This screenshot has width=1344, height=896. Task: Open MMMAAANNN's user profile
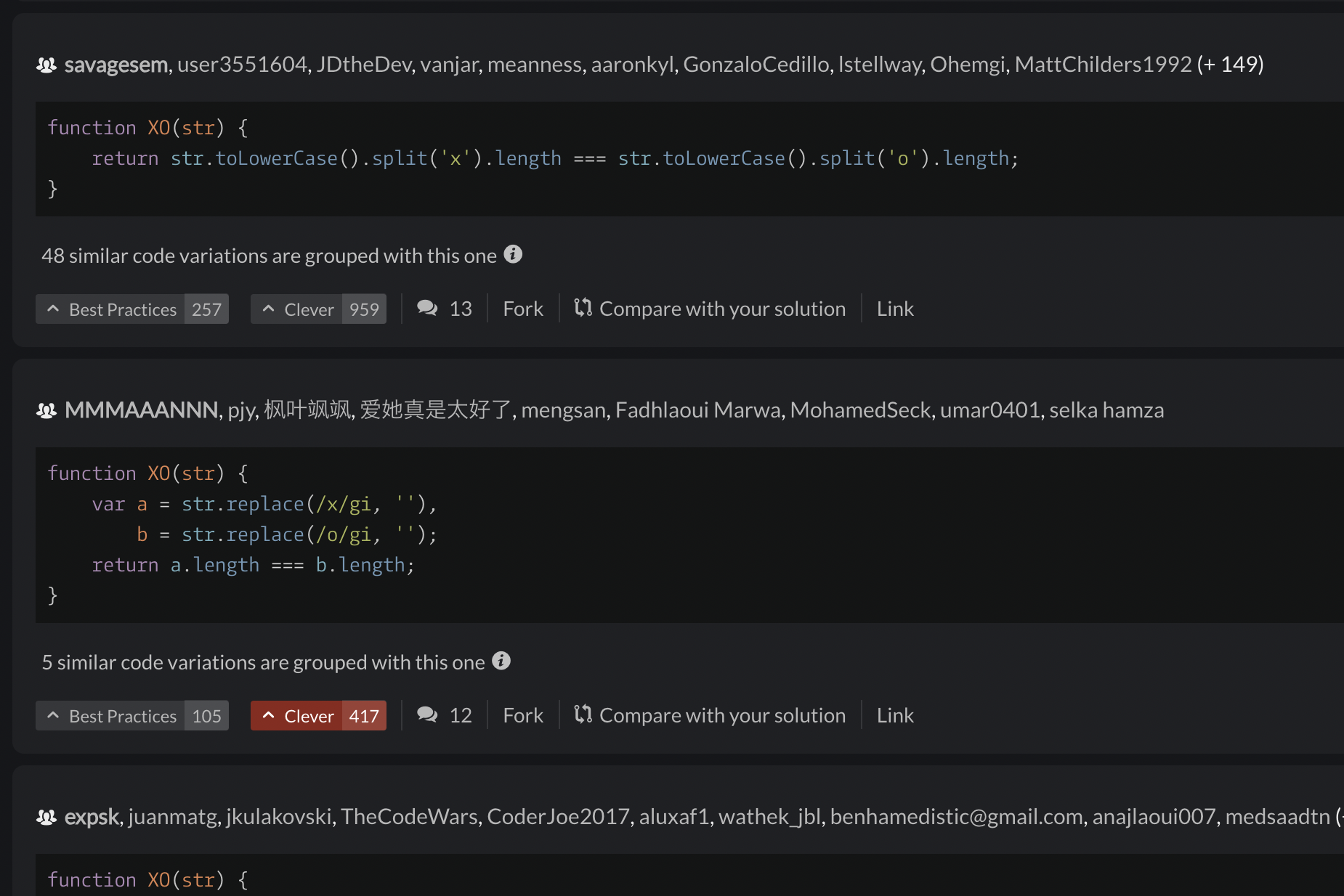point(141,410)
